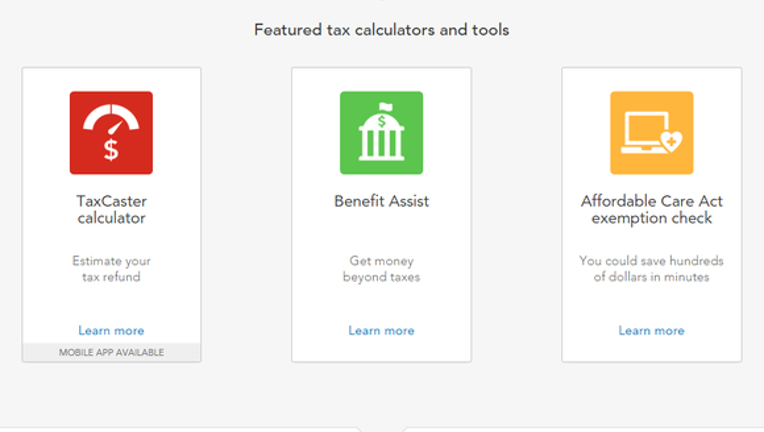Click the Estimate your tax refund description
Image resolution: width=764 pixels, height=432 pixels.
(112, 269)
